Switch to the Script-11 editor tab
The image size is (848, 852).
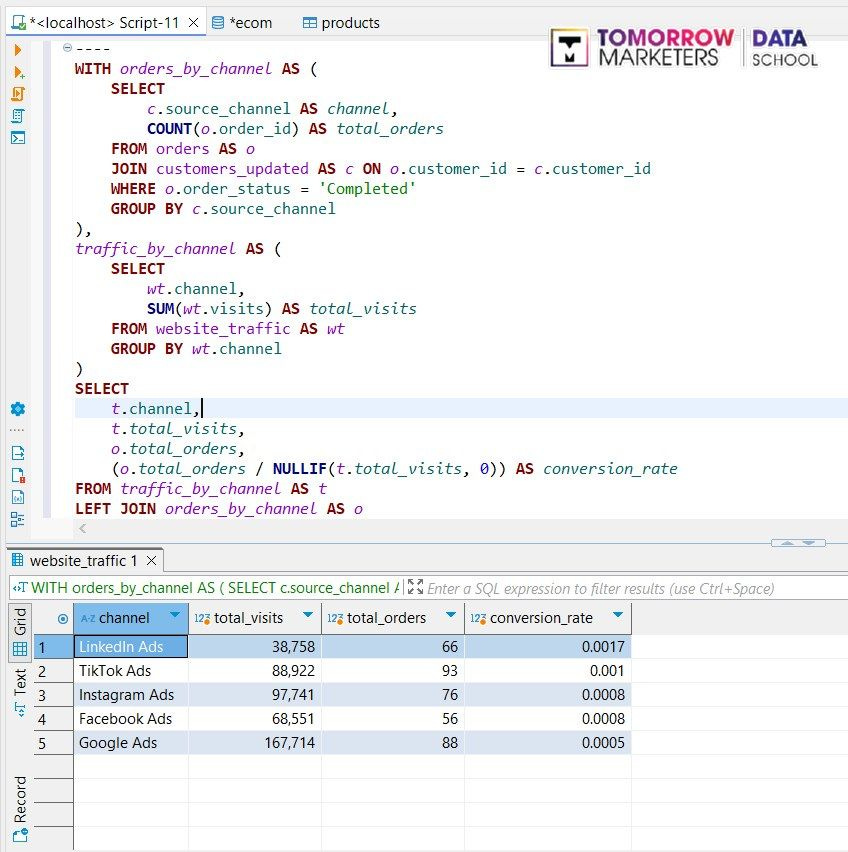pyautogui.click(x=104, y=23)
